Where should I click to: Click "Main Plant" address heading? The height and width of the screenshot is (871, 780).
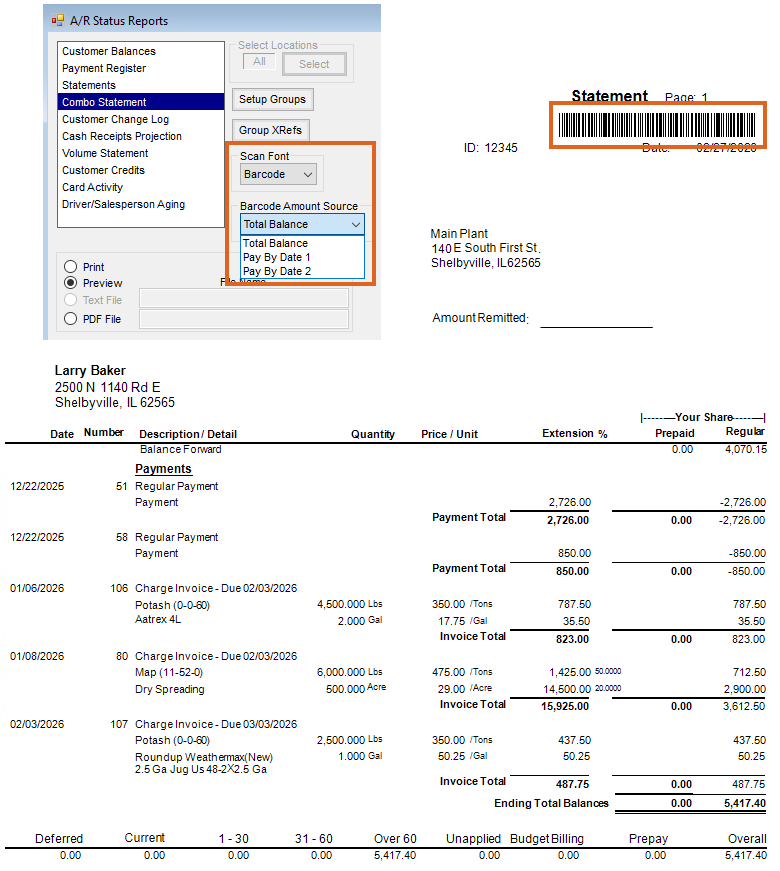tap(459, 234)
